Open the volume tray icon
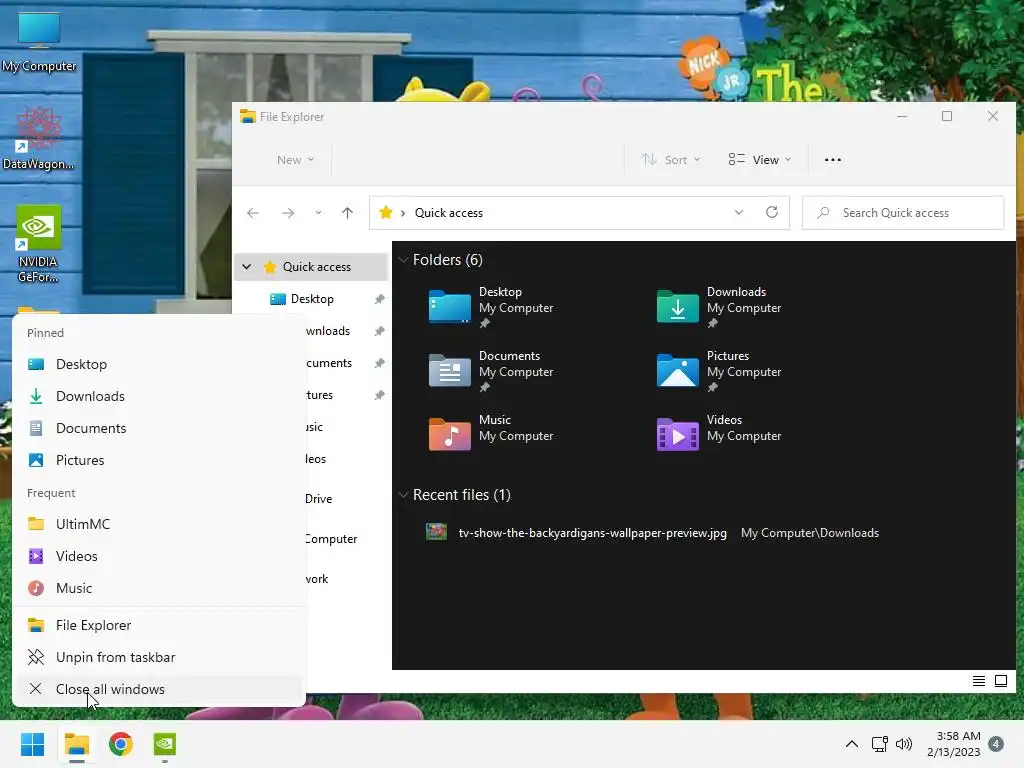The width and height of the screenshot is (1024, 768). pos(904,744)
